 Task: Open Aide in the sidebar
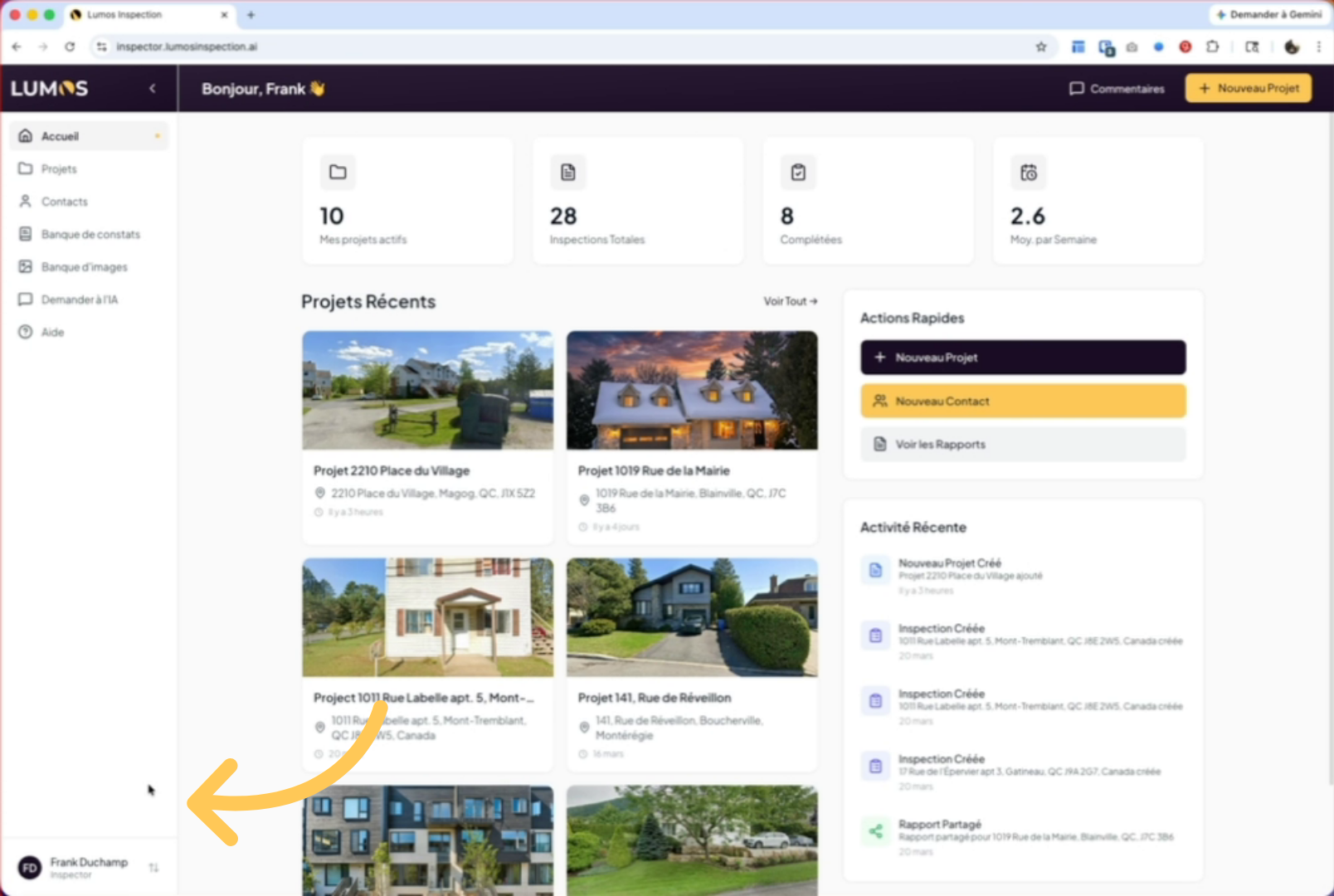click(x=89, y=332)
